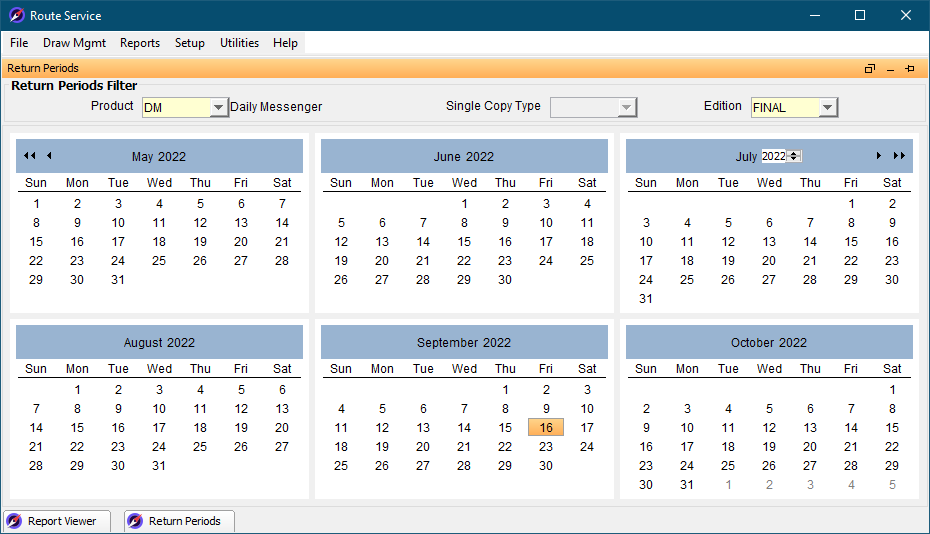The height and width of the screenshot is (534, 930).
Task: Select May 31 on the calendar
Action: (118, 280)
